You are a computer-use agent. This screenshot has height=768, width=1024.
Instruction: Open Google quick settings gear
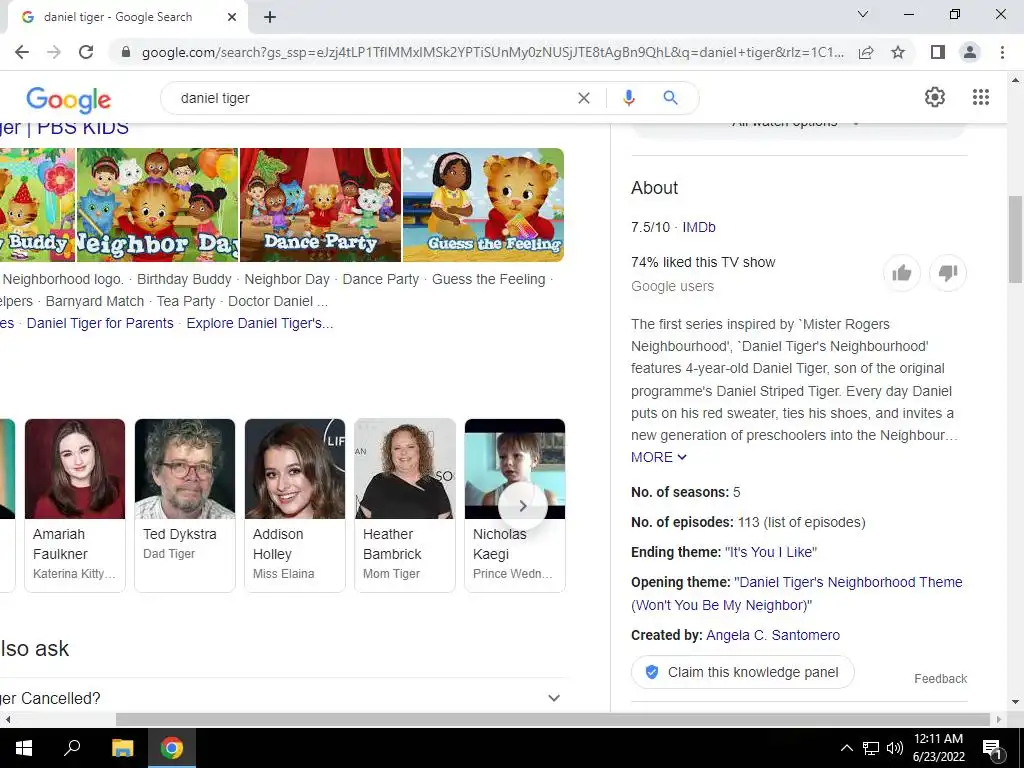click(x=935, y=97)
